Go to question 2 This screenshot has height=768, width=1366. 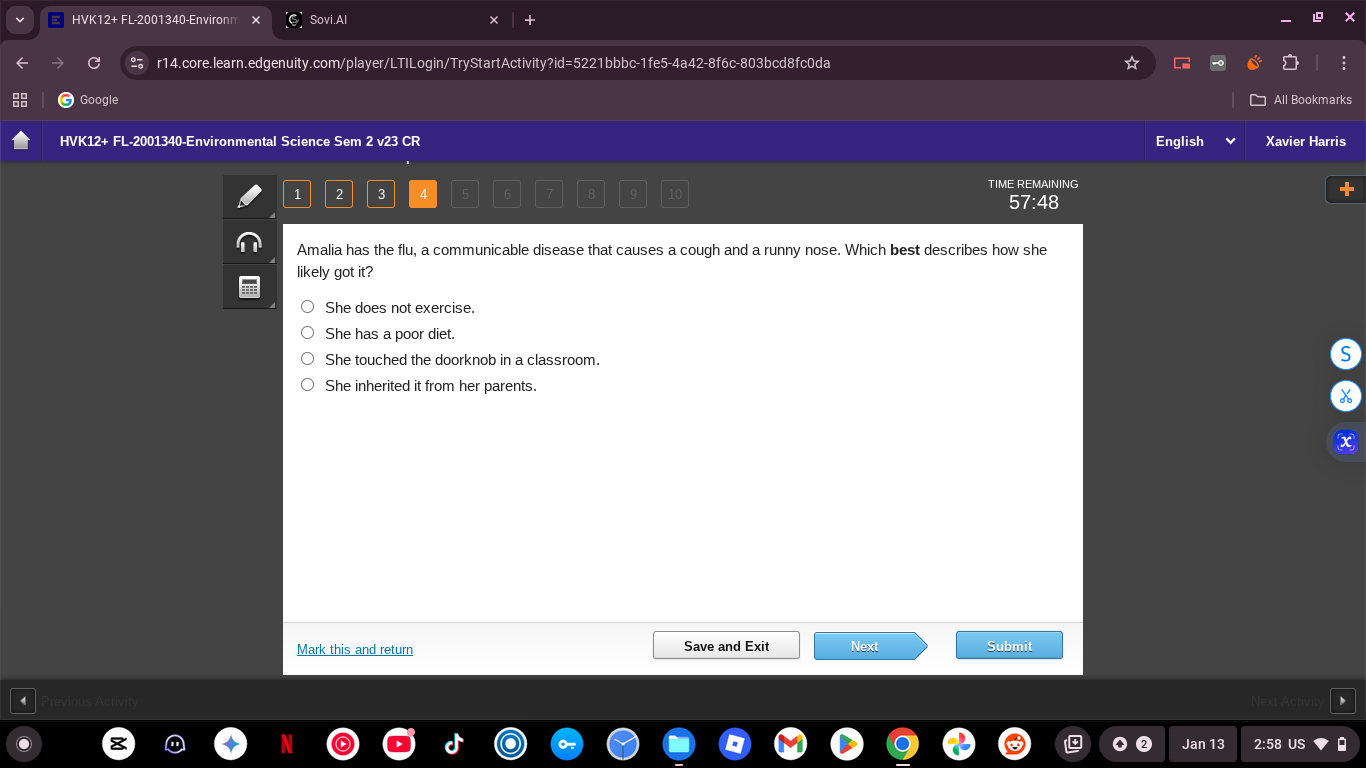(339, 194)
